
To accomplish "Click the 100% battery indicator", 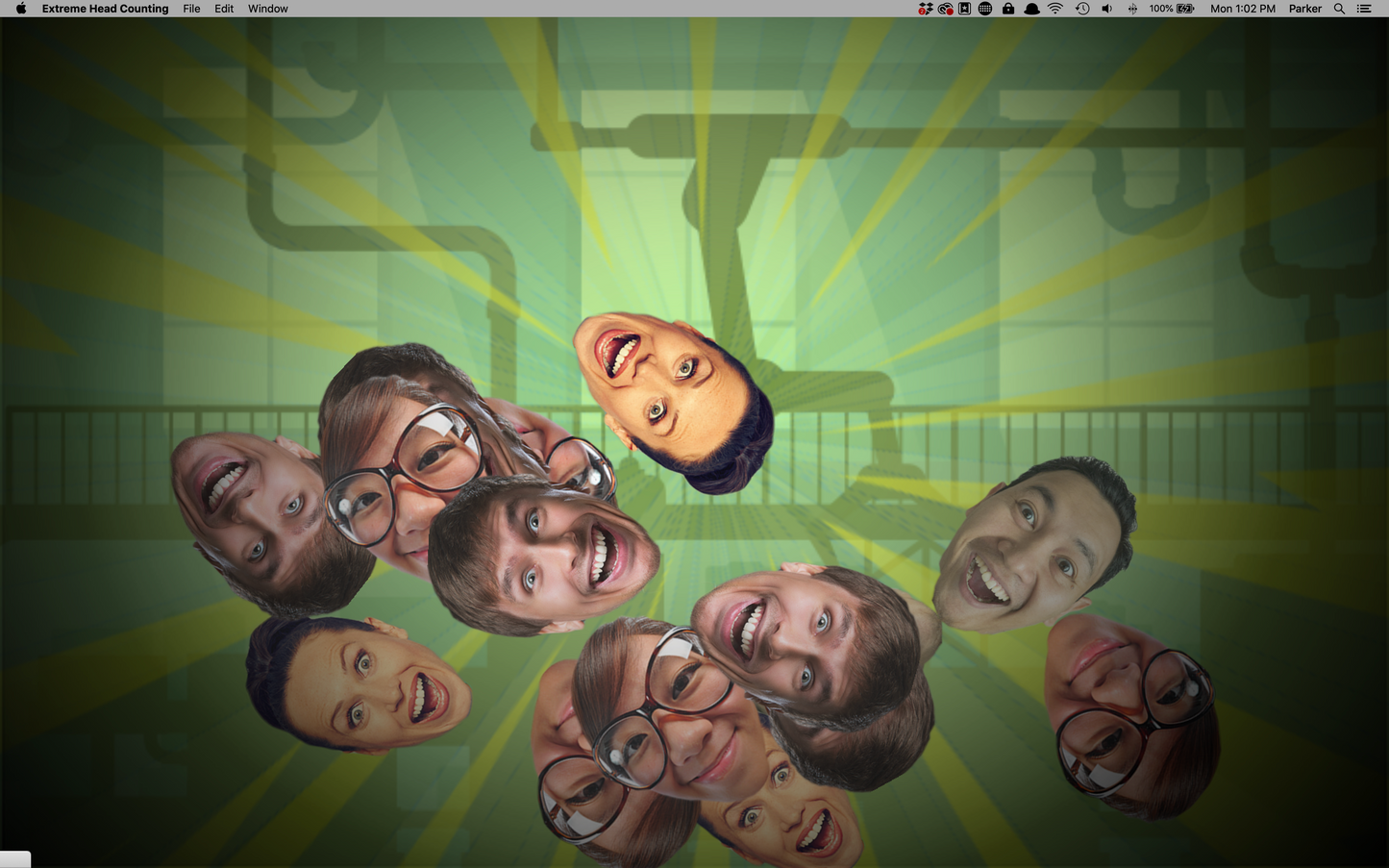I will 1172,9.
